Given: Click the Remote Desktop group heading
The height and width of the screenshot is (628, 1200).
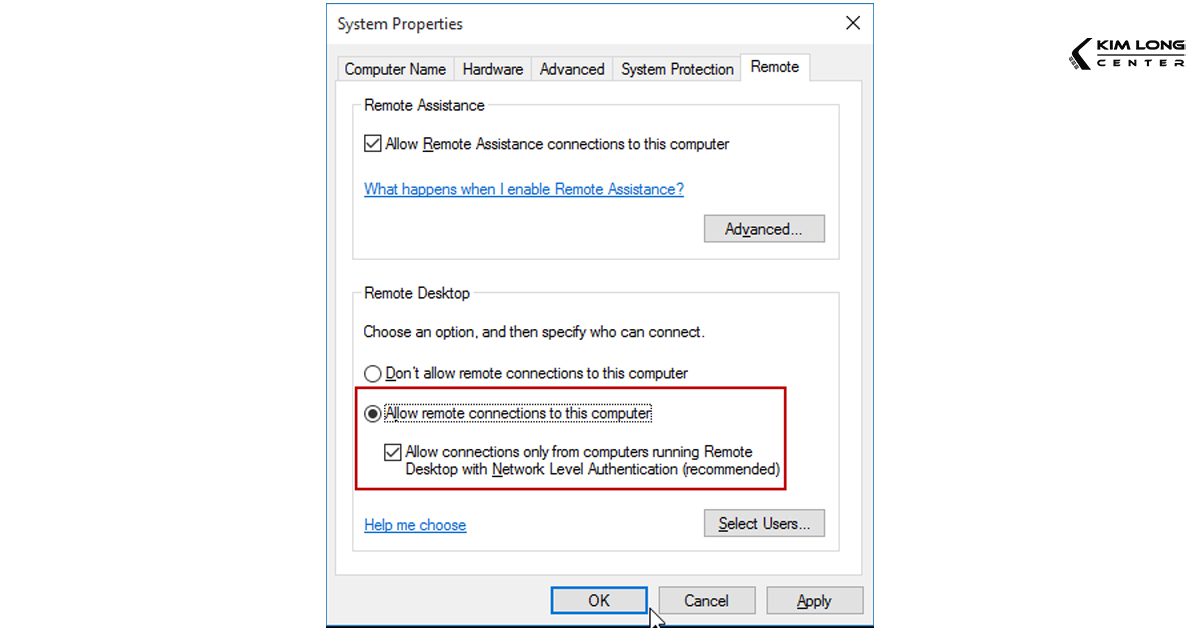Looking at the screenshot, I should point(415,293).
